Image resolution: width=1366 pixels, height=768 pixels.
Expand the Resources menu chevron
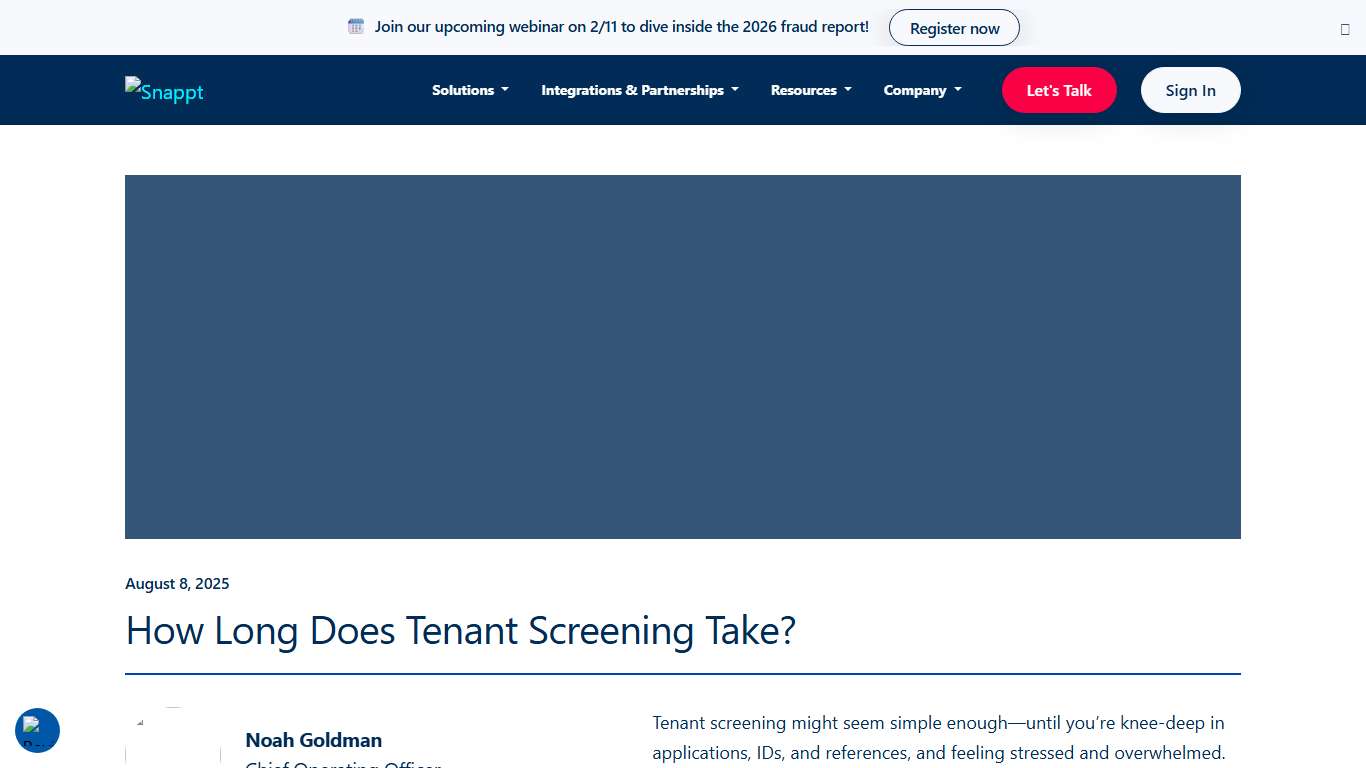(x=848, y=90)
